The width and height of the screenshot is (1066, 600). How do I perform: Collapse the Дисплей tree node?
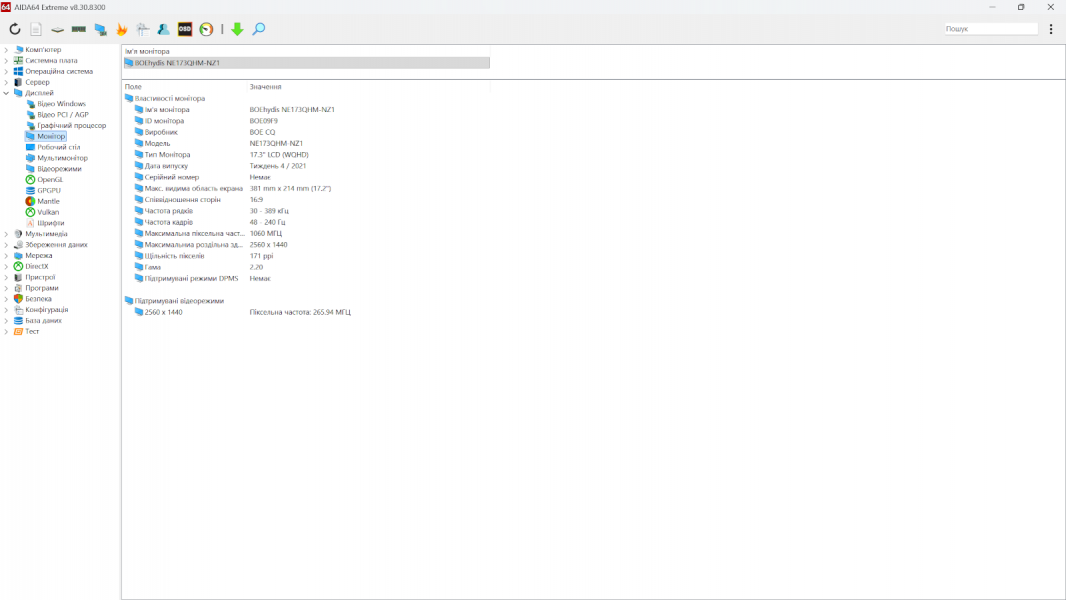click(x=6, y=93)
